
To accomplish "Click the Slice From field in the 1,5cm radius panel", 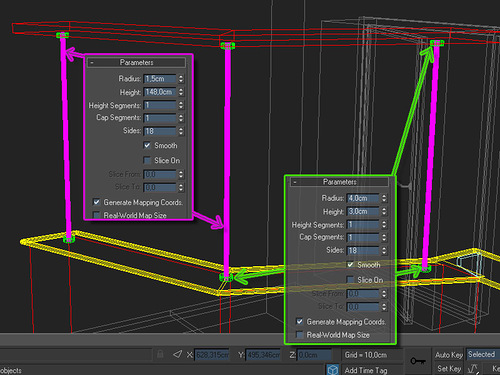I will 160,174.
